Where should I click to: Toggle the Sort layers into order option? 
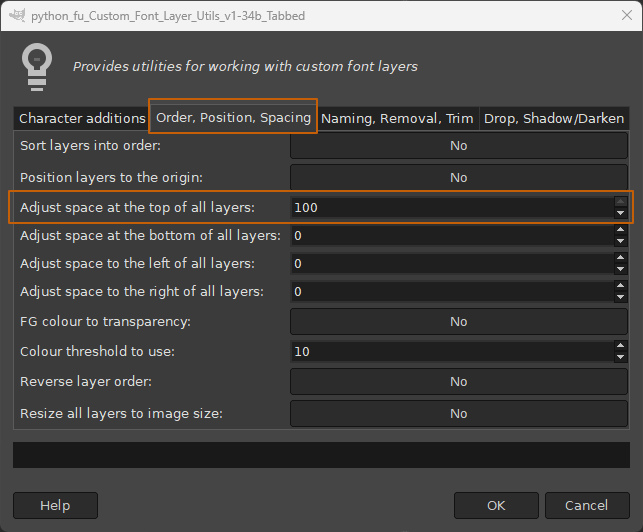pyautogui.click(x=459, y=146)
